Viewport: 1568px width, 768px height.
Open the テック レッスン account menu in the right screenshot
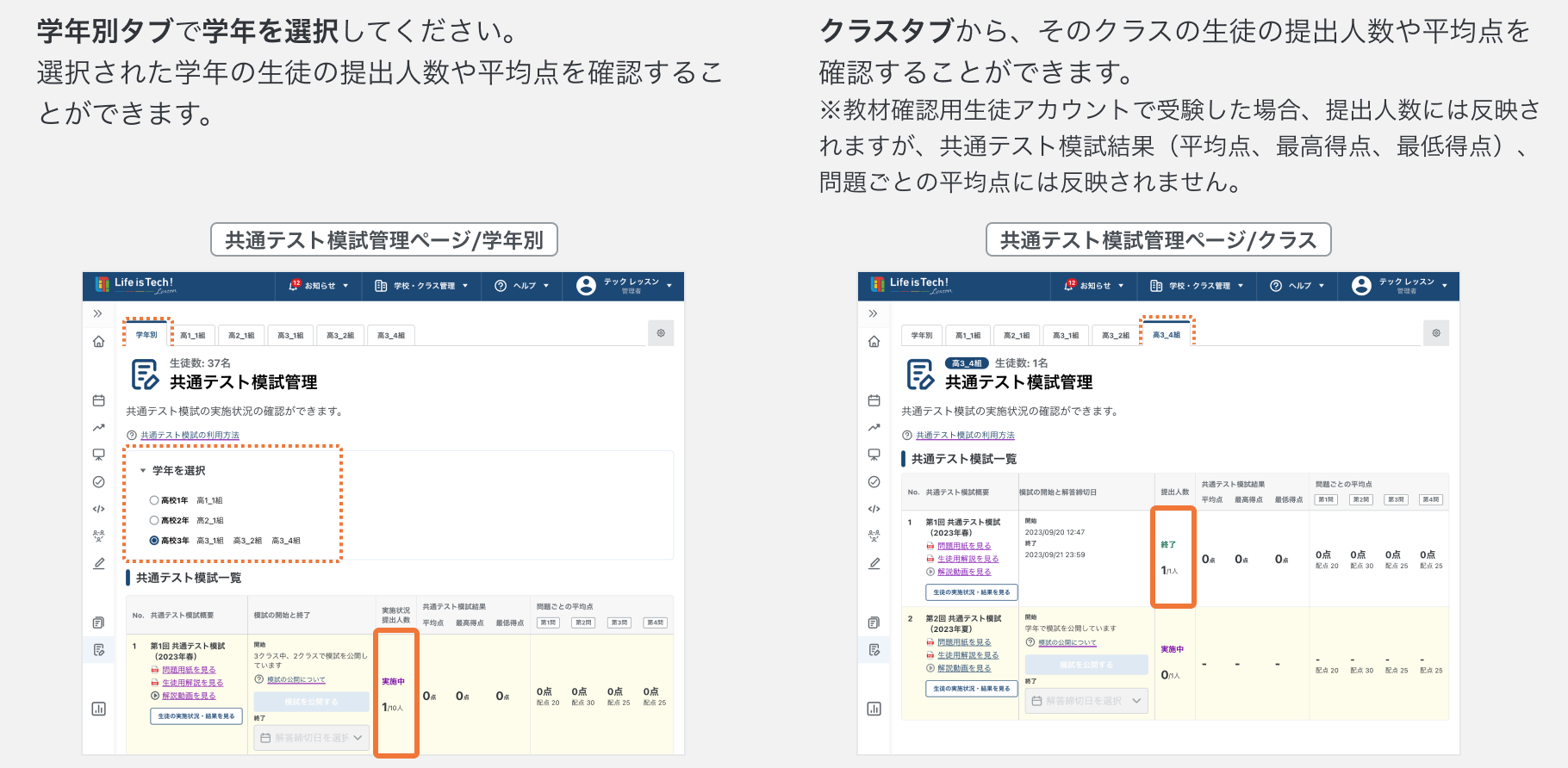[1399, 286]
